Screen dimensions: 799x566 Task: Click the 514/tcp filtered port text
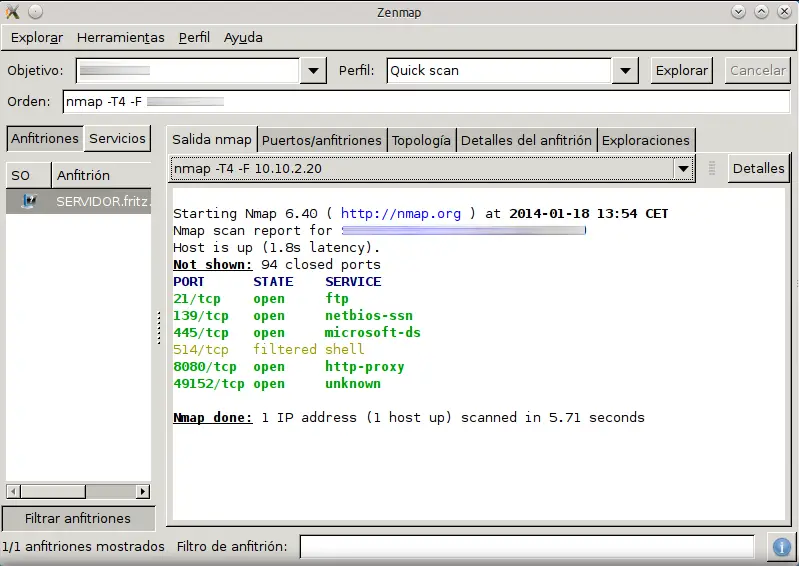(x=201, y=349)
